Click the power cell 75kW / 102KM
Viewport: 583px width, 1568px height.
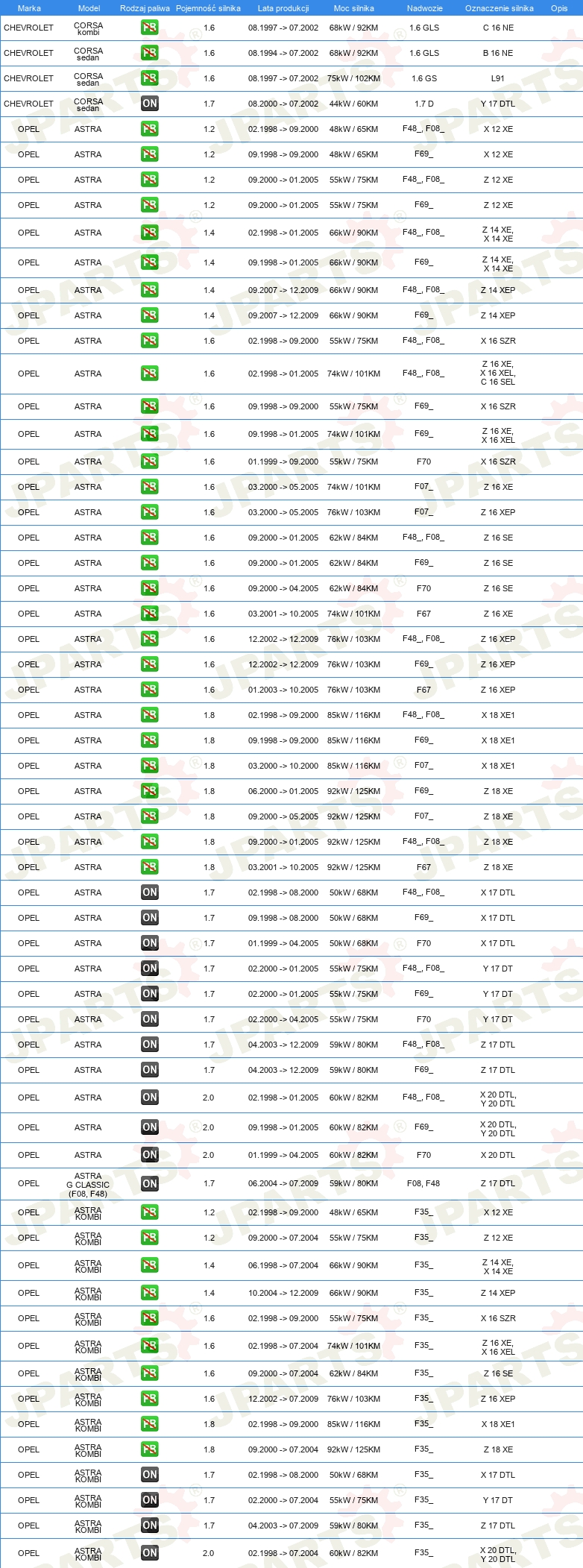pos(353,78)
